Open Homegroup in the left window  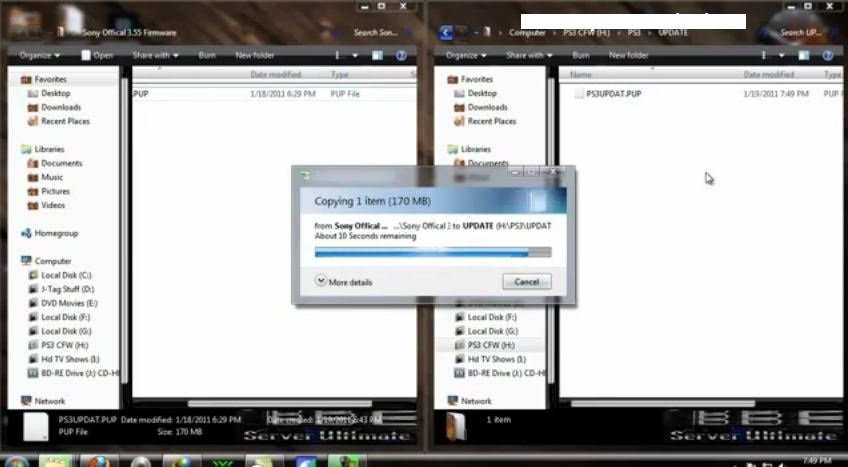[56, 234]
